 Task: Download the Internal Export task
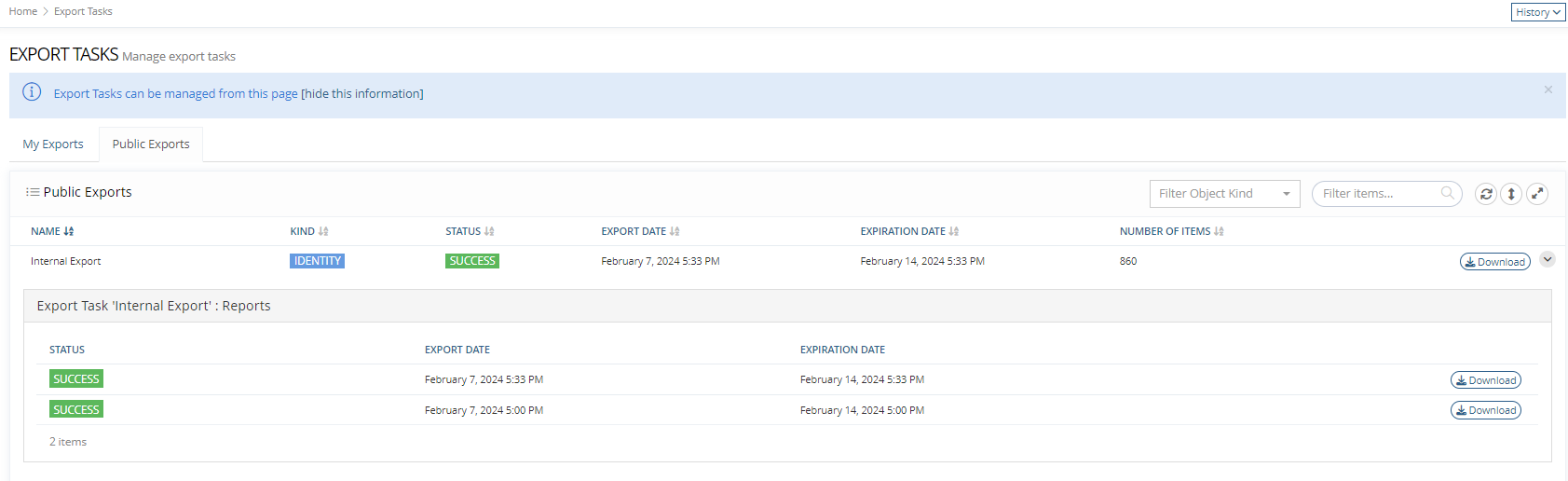pos(1494,262)
